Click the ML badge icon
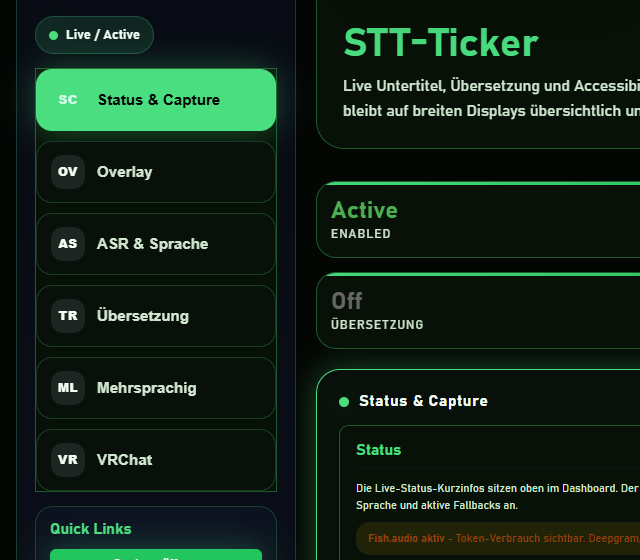This screenshot has height=560, width=640. pyautogui.click(x=68, y=388)
